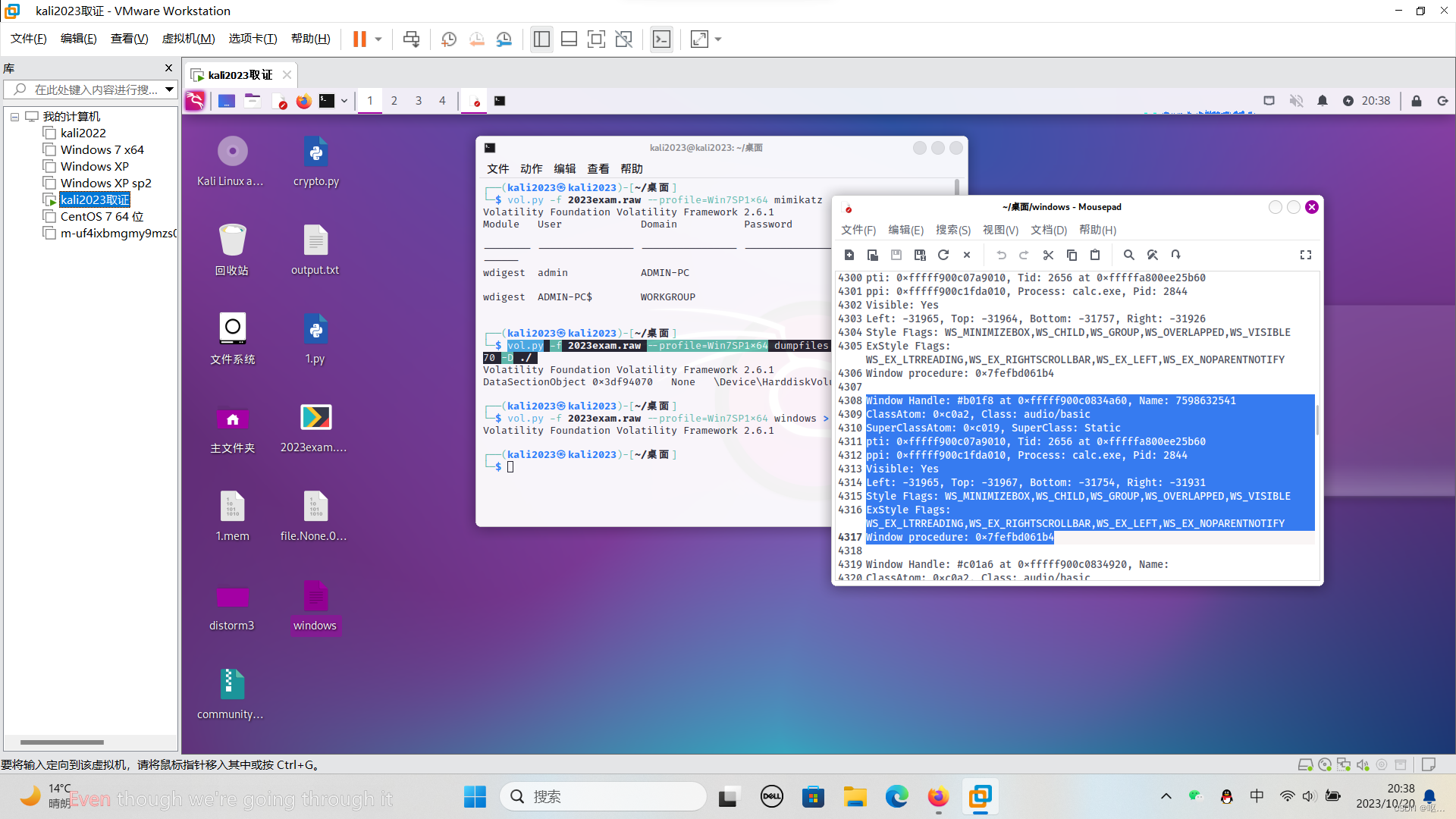Click the Mousepad paste clipboard icon

point(1095,255)
